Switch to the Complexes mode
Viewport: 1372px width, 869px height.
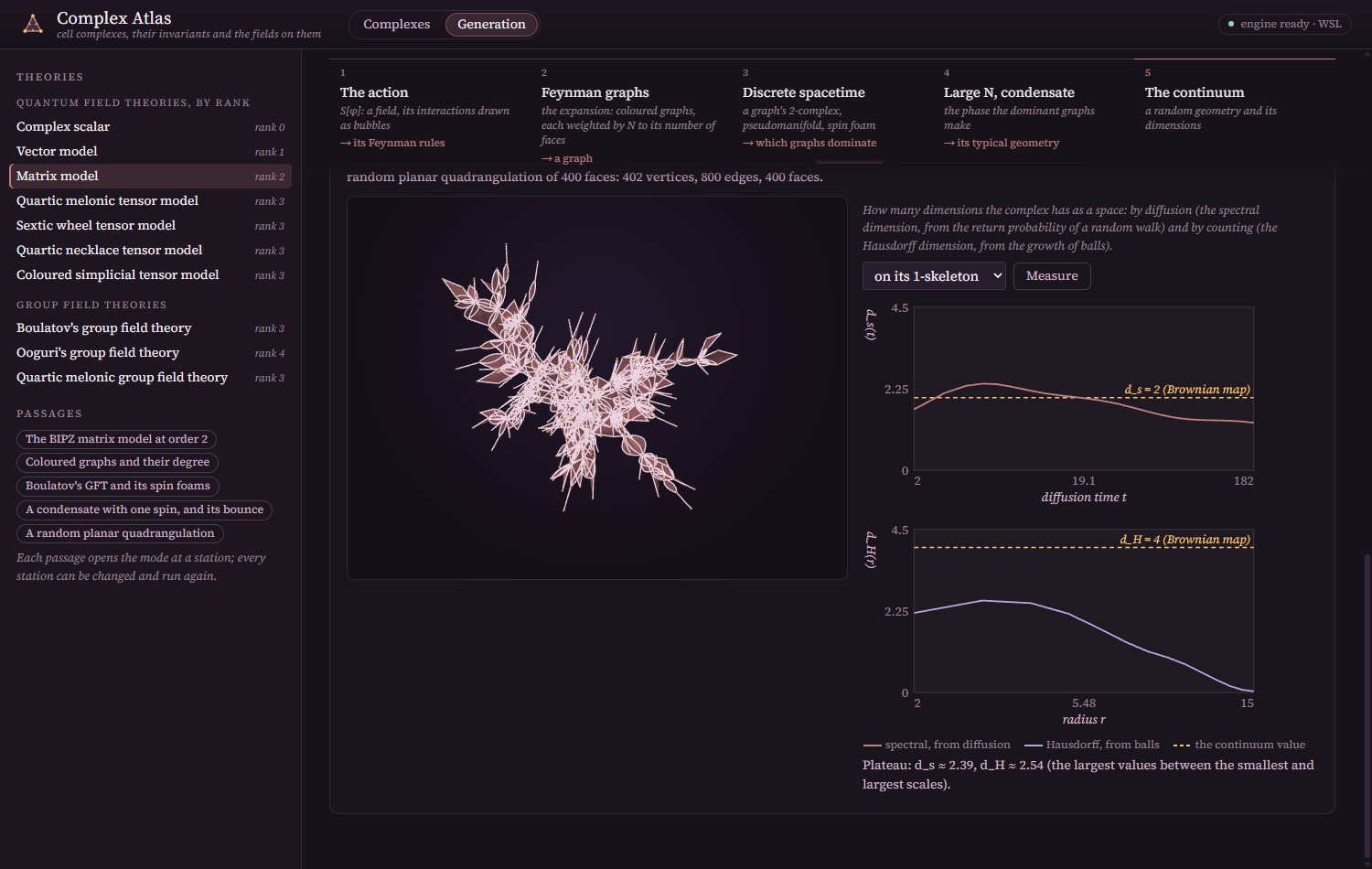pos(396,25)
